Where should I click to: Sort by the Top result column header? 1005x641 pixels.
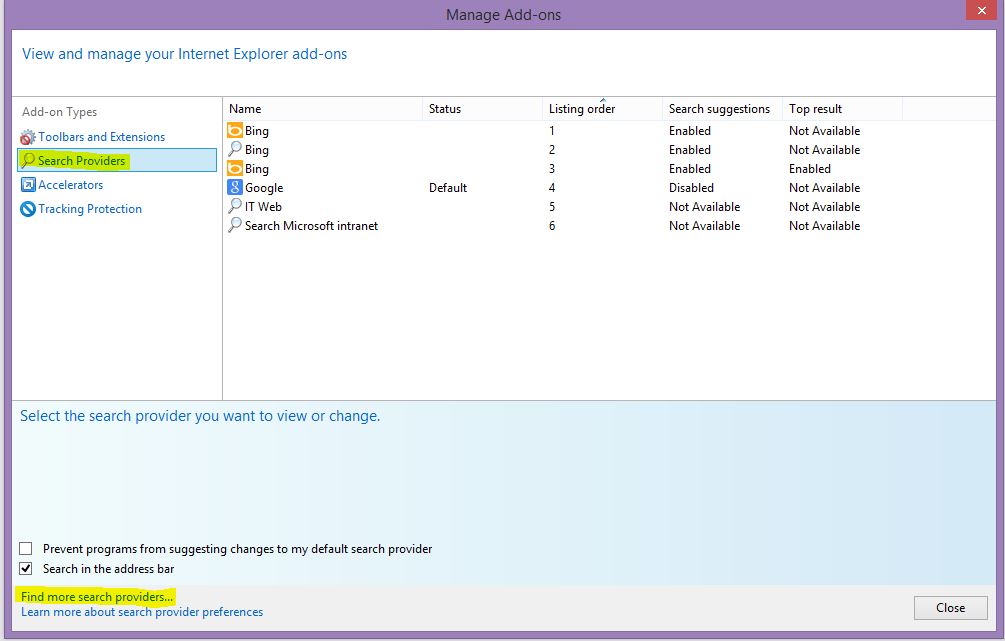[x=842, y=109]
